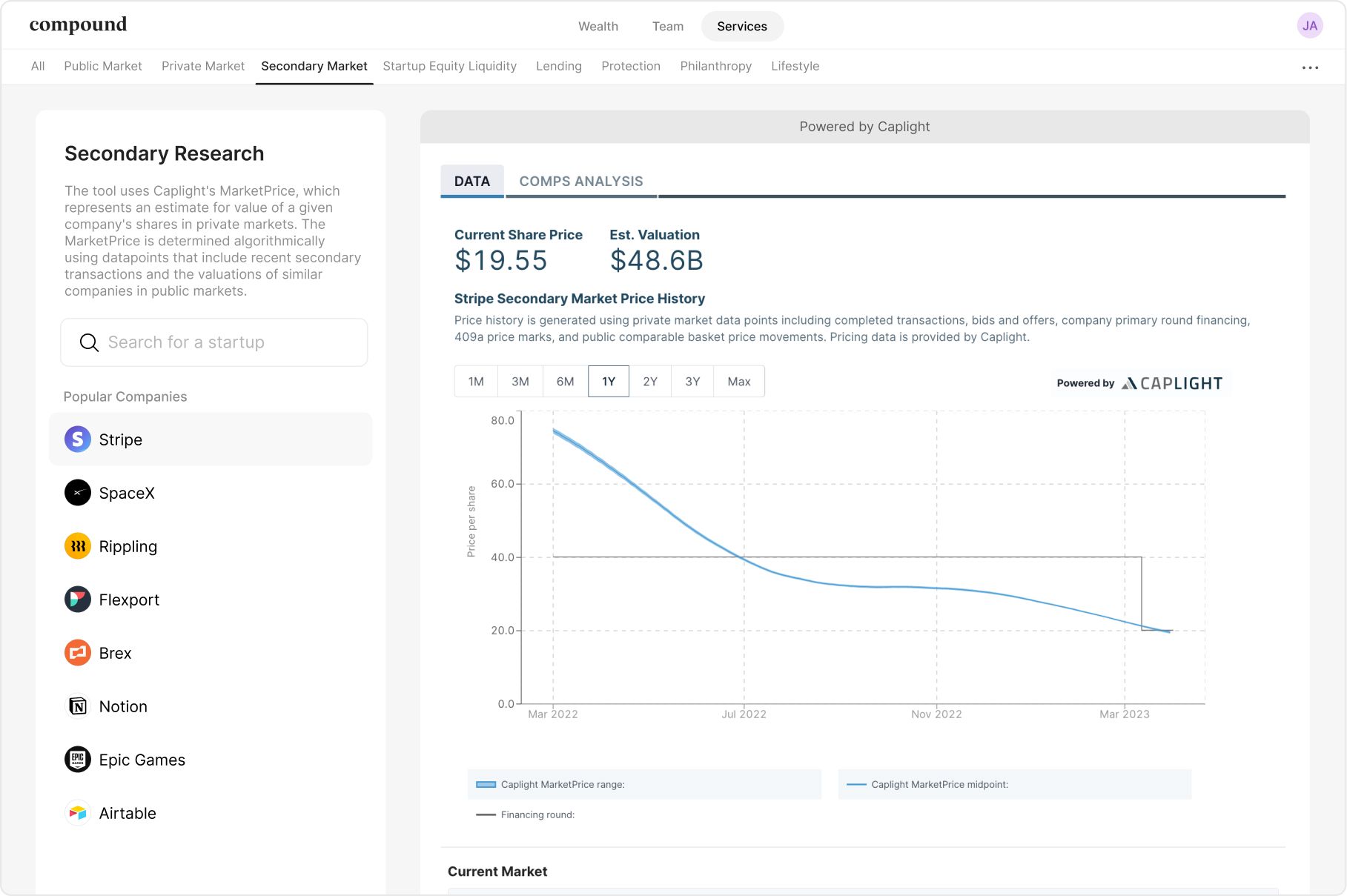Click the Epic Games logo icon

click(78, 760)
